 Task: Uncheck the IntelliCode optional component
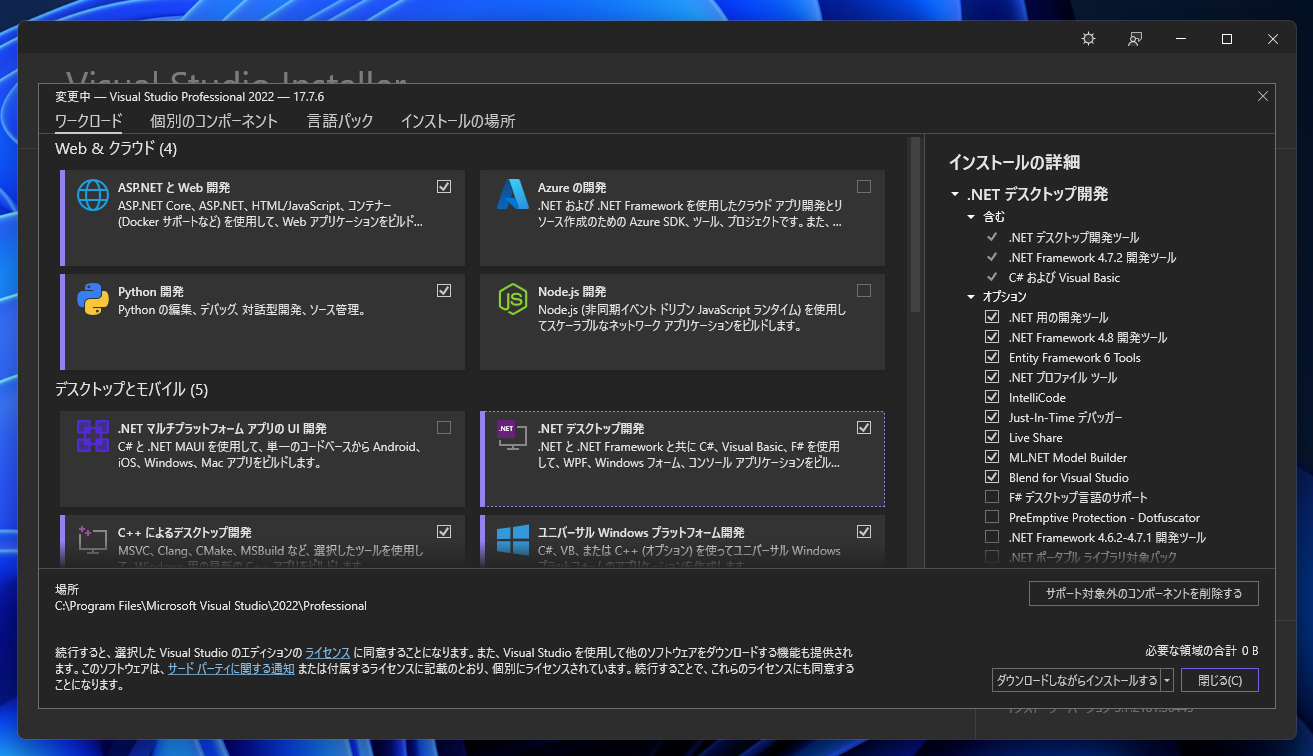[991, 397]
